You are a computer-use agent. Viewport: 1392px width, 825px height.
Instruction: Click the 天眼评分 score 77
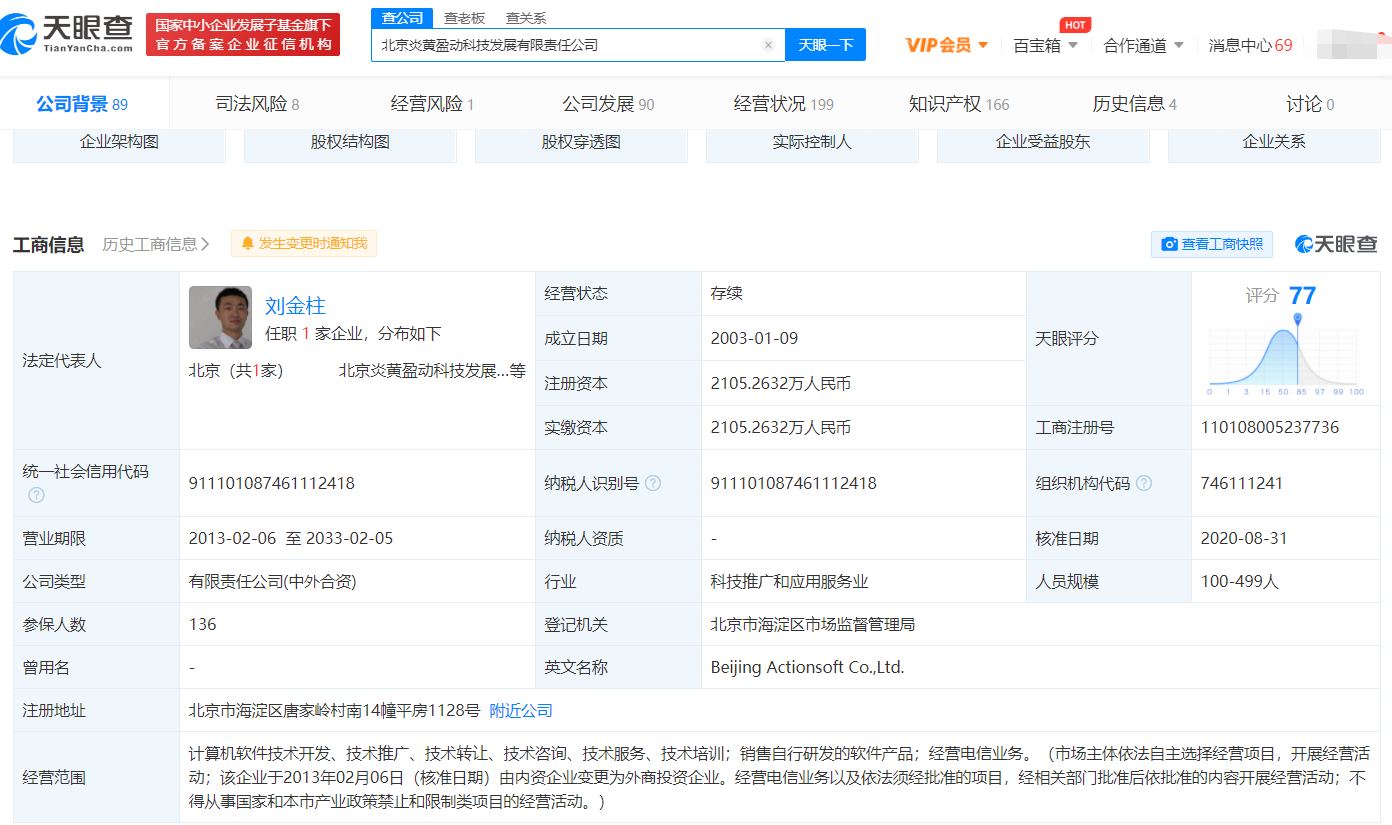point(1302,295)
